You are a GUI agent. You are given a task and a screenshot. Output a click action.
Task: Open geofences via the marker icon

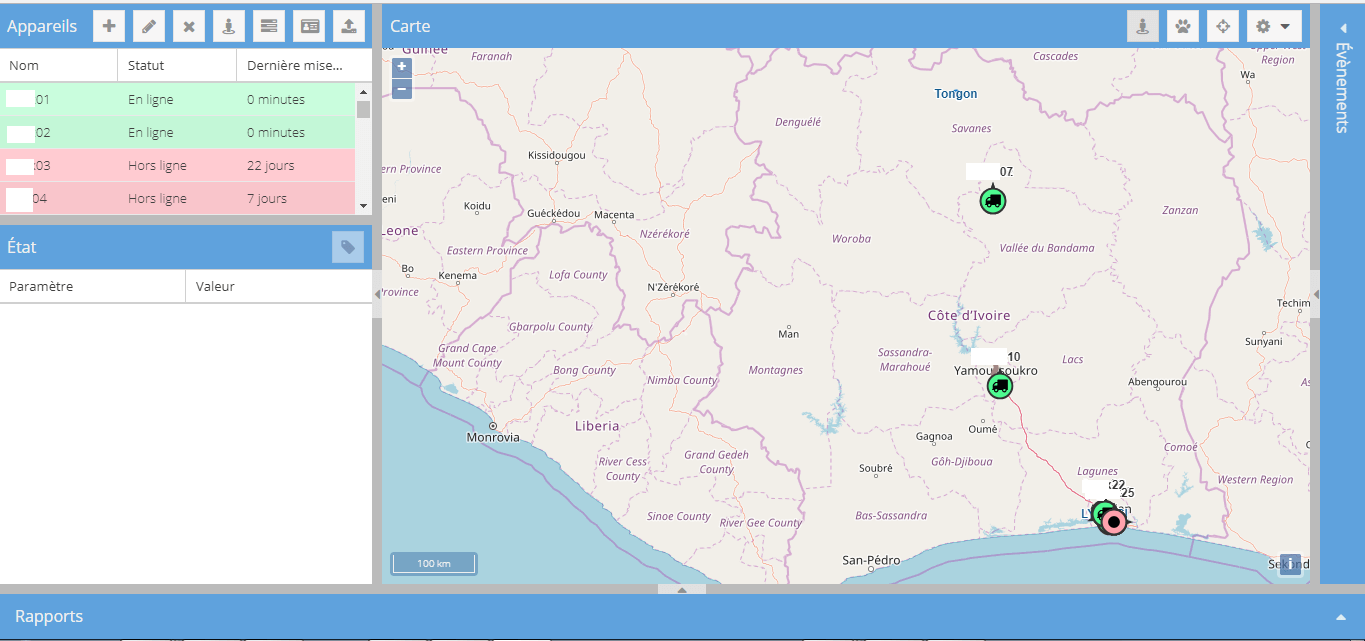click(x=229, y=26)
